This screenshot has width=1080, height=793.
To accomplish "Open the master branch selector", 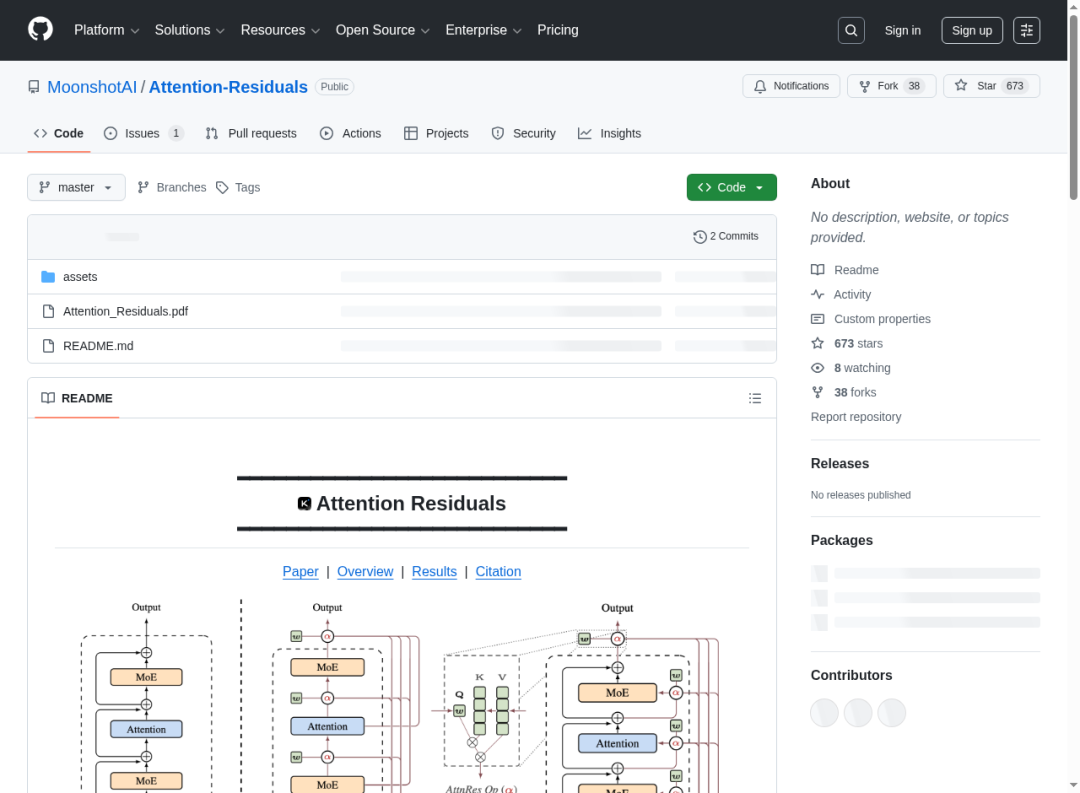I will click(x=76, y=187).
